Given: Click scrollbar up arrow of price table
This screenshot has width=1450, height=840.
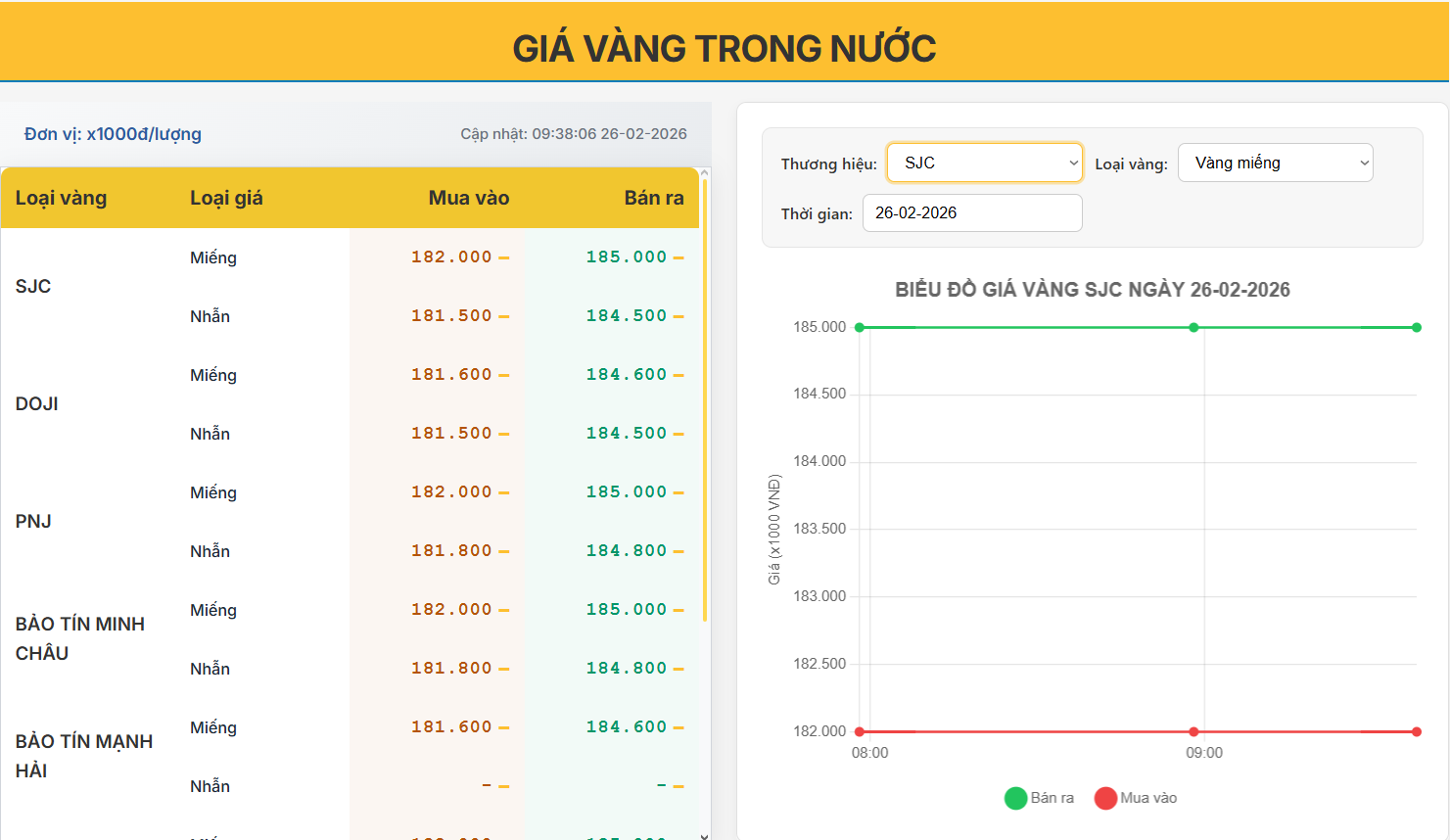Looking at the screenshot, I should pos(705,172).
